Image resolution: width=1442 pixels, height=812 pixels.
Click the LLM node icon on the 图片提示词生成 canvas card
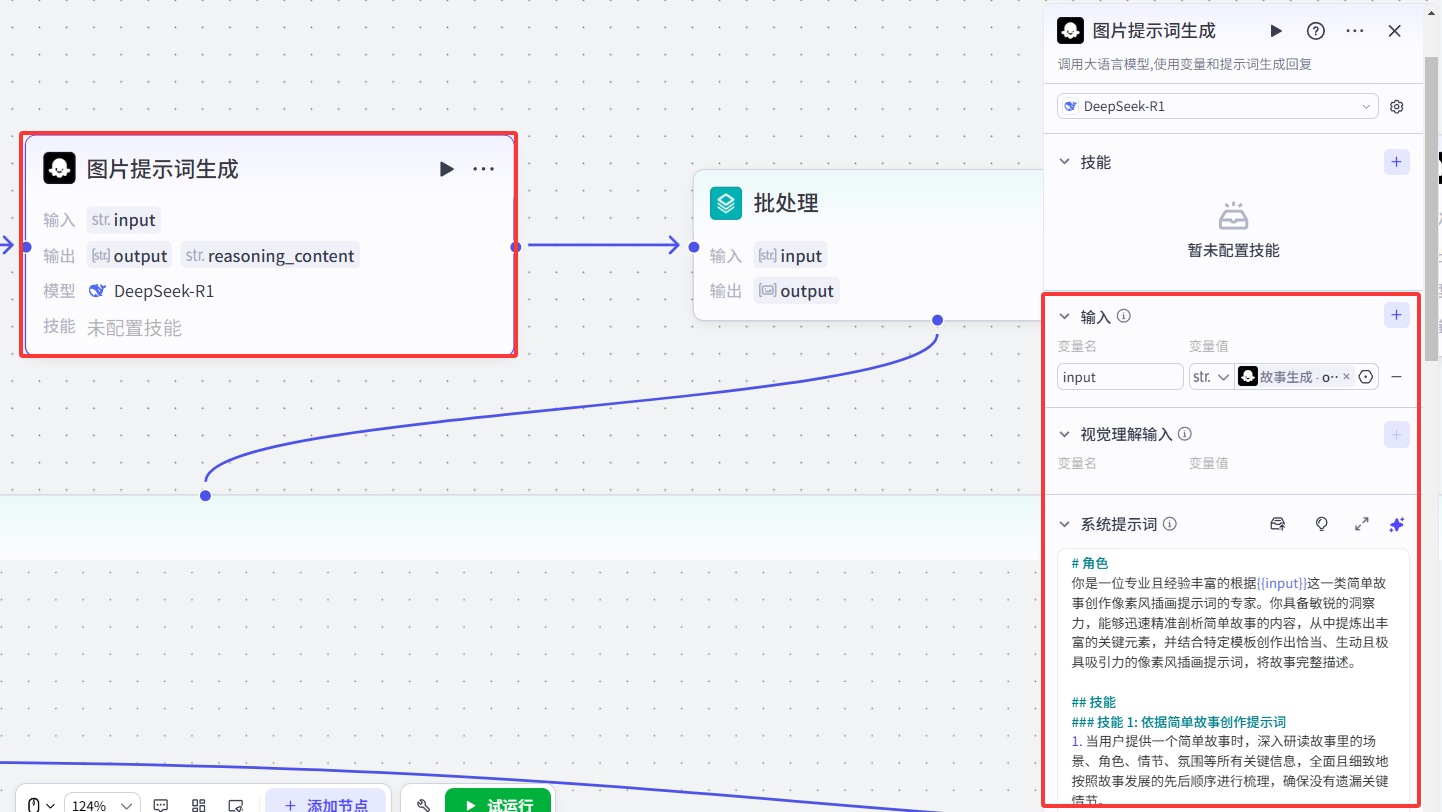(x=60, y=168)
